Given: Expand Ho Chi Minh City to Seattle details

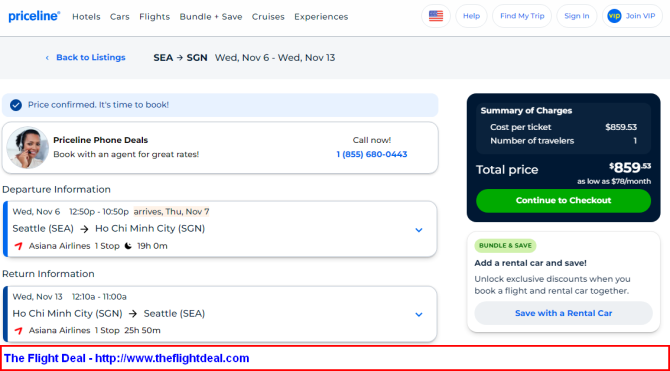Looking at the screenshot, I should pyautogui.click(x=419, y=315).
